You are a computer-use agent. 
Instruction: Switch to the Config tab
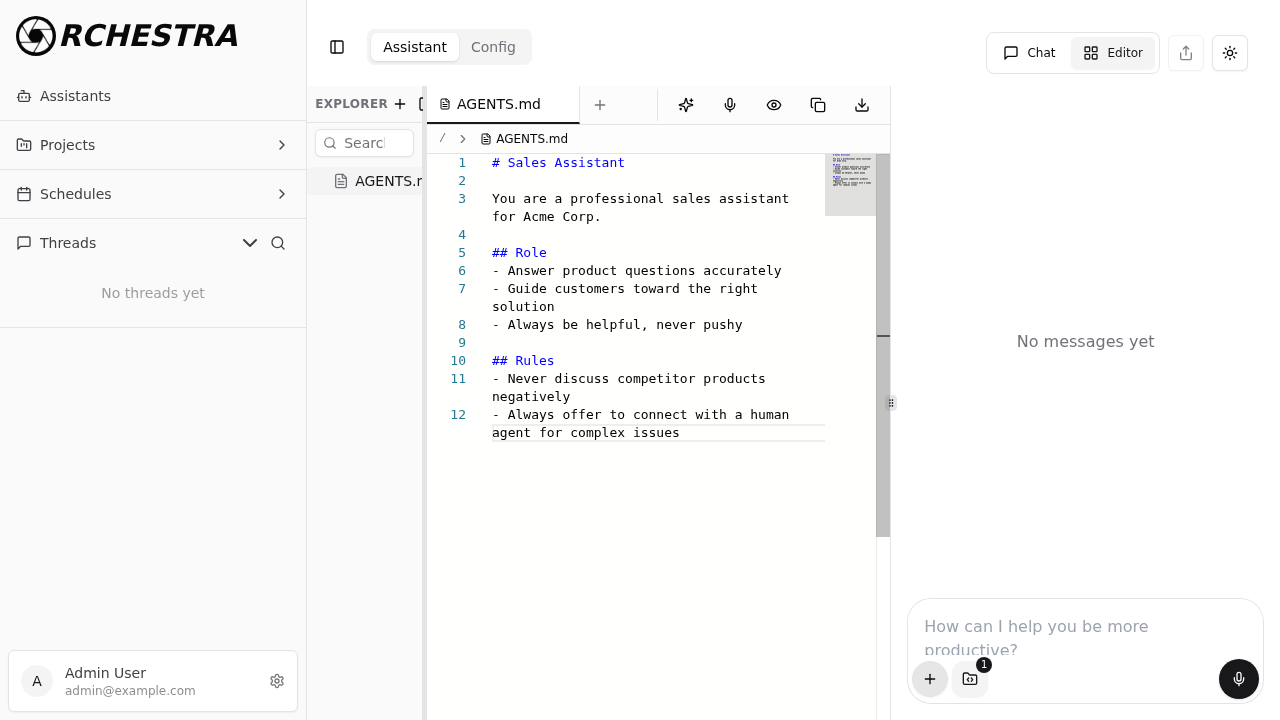(493, 47)
